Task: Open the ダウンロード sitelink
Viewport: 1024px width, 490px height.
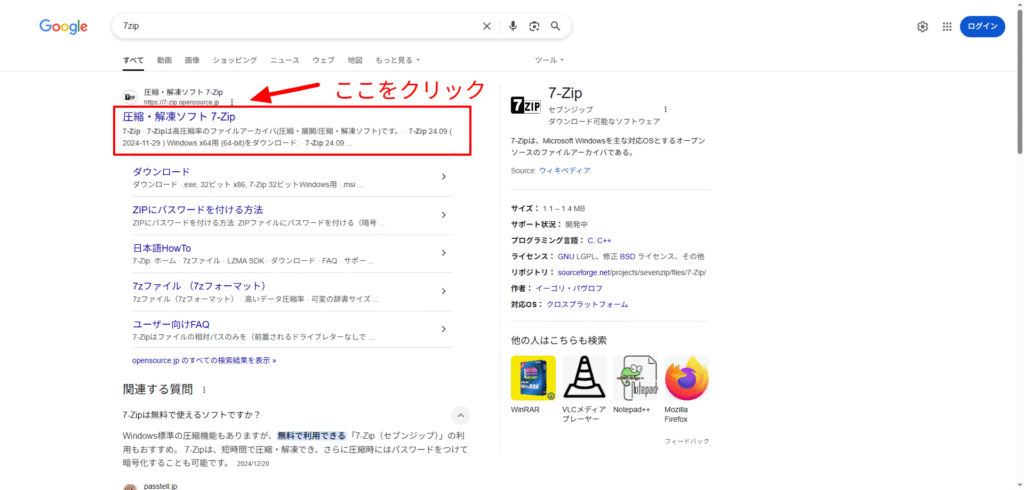Action: click(161, 172)
